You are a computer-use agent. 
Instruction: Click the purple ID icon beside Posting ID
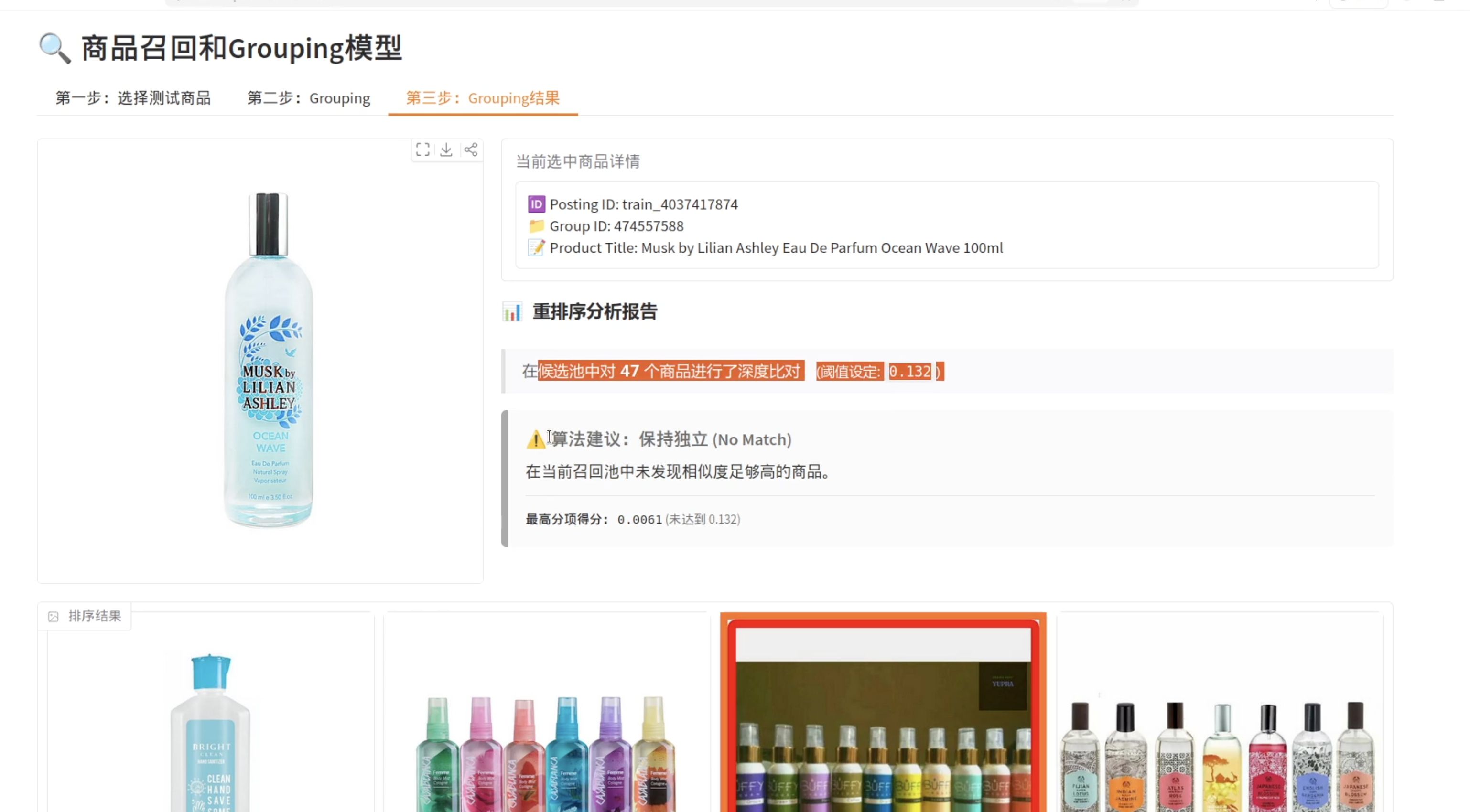click(x=536, y=204)
